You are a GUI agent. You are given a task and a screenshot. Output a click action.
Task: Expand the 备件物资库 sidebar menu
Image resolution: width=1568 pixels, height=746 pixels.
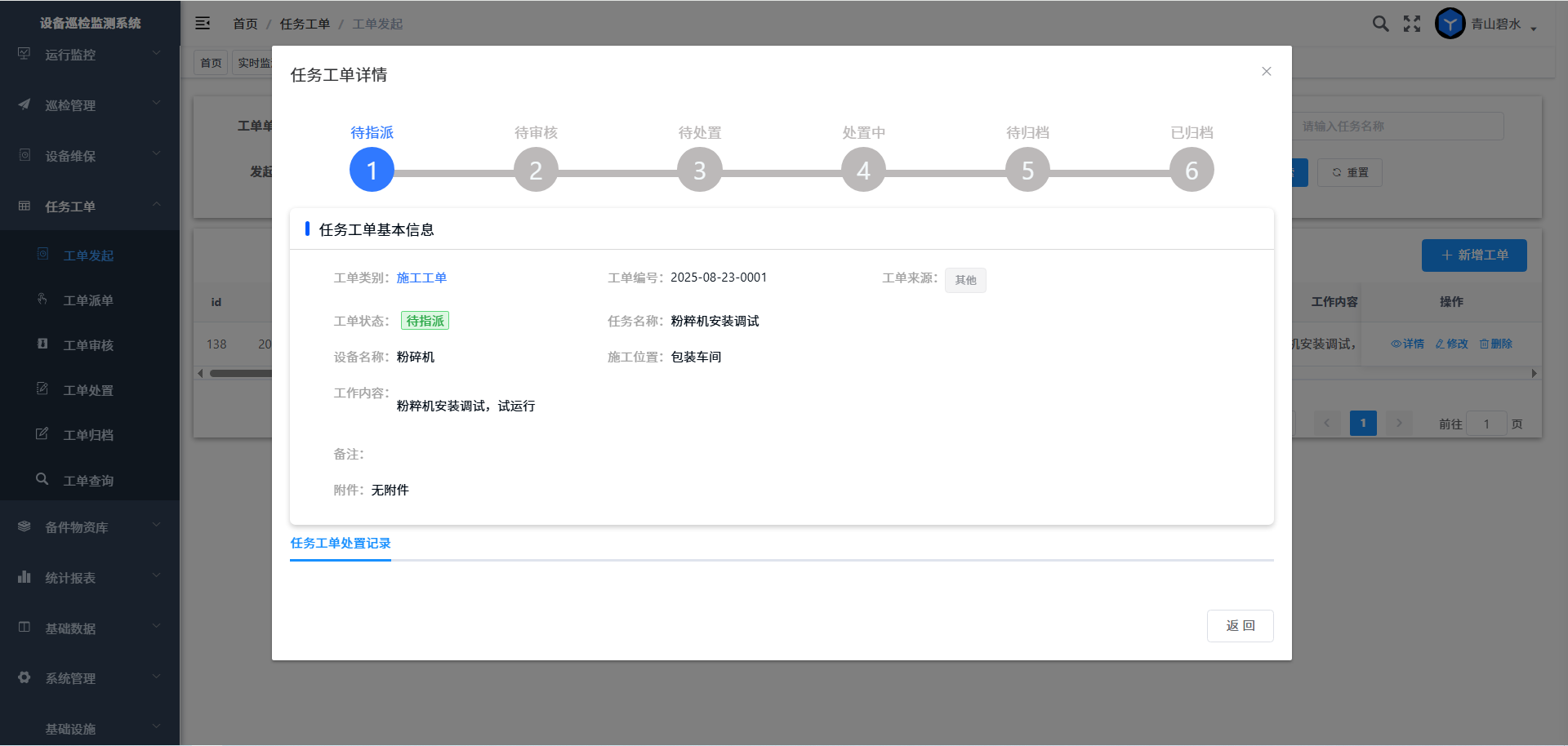click(90, 527)
